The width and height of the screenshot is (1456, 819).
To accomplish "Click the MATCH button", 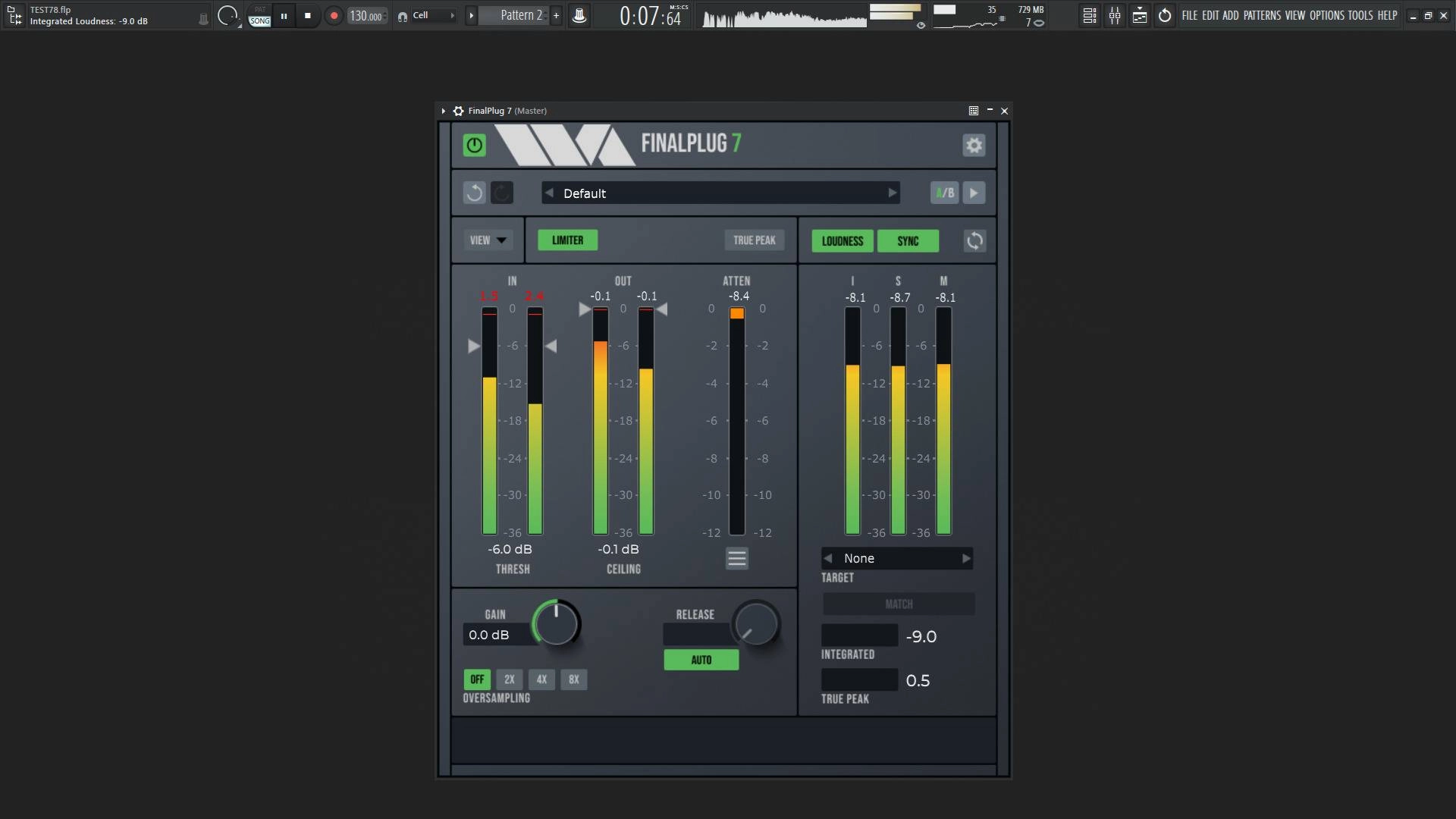I will tap(899, 604).
